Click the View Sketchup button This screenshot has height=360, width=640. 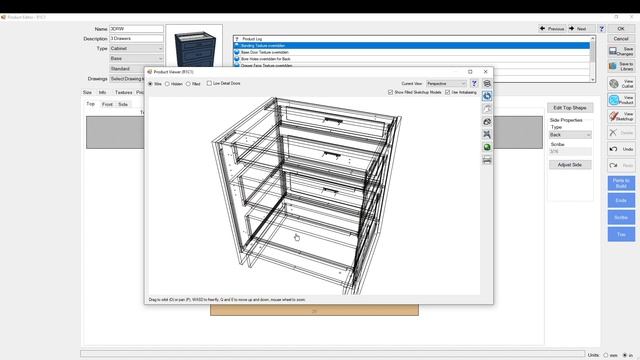pos(621,116)
